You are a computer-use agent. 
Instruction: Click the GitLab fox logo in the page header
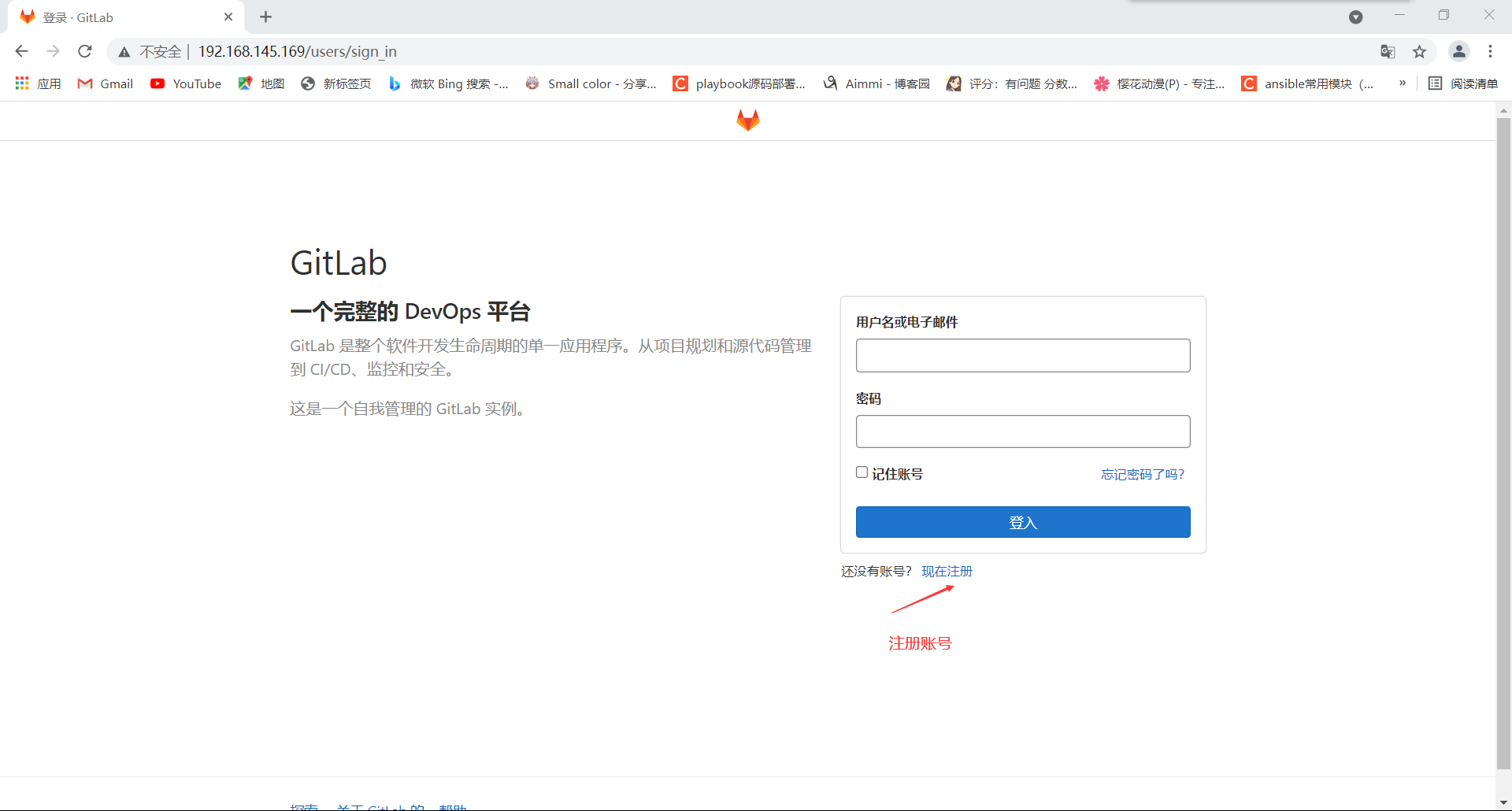click(748, 120)
